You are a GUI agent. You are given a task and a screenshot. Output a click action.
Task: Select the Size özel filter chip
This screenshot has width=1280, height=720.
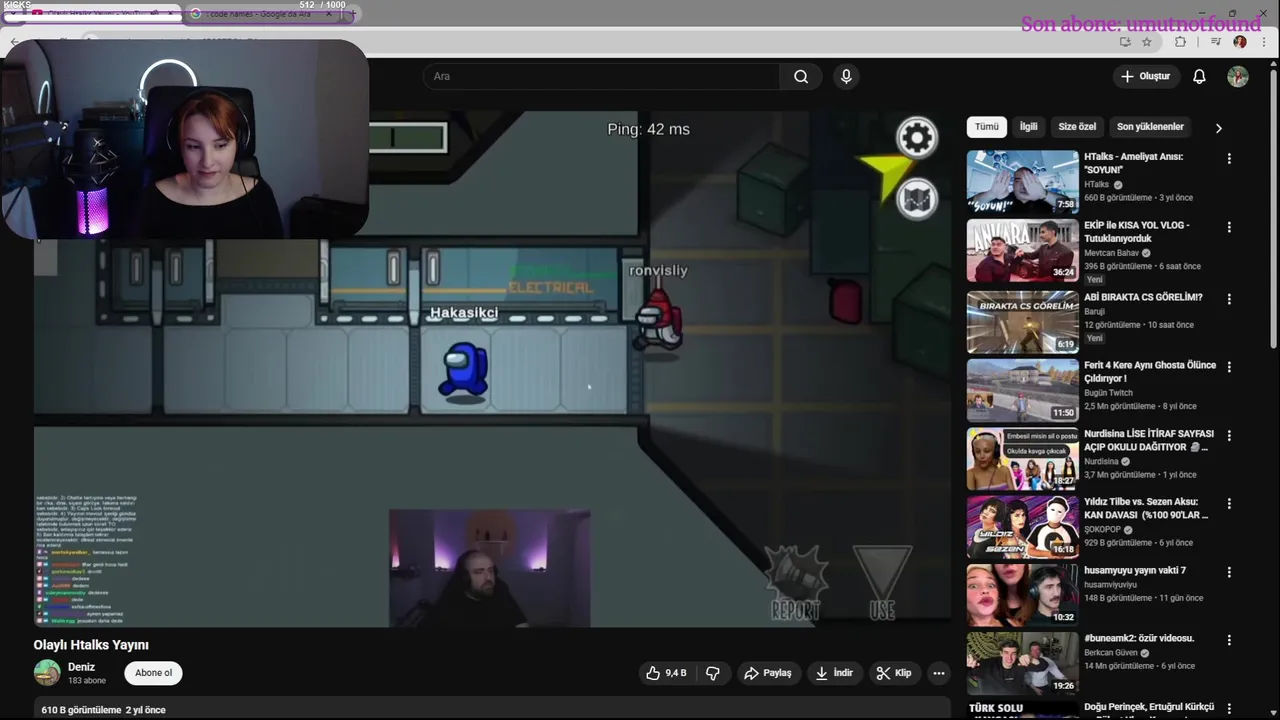click(x=1077, y=127)
